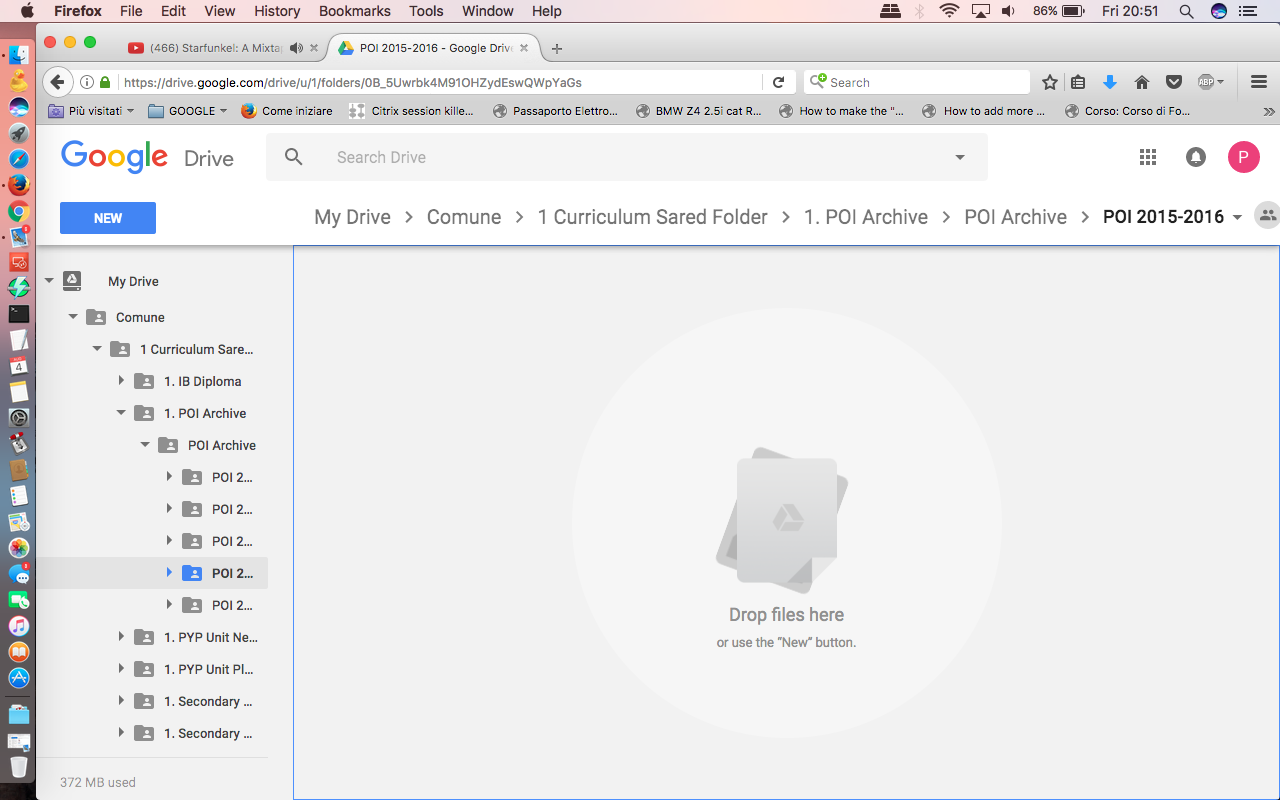Open Come iniziare bookmark
This screenshot has width=1280, height=800.
pyautogui.click(x=286, y=111)
